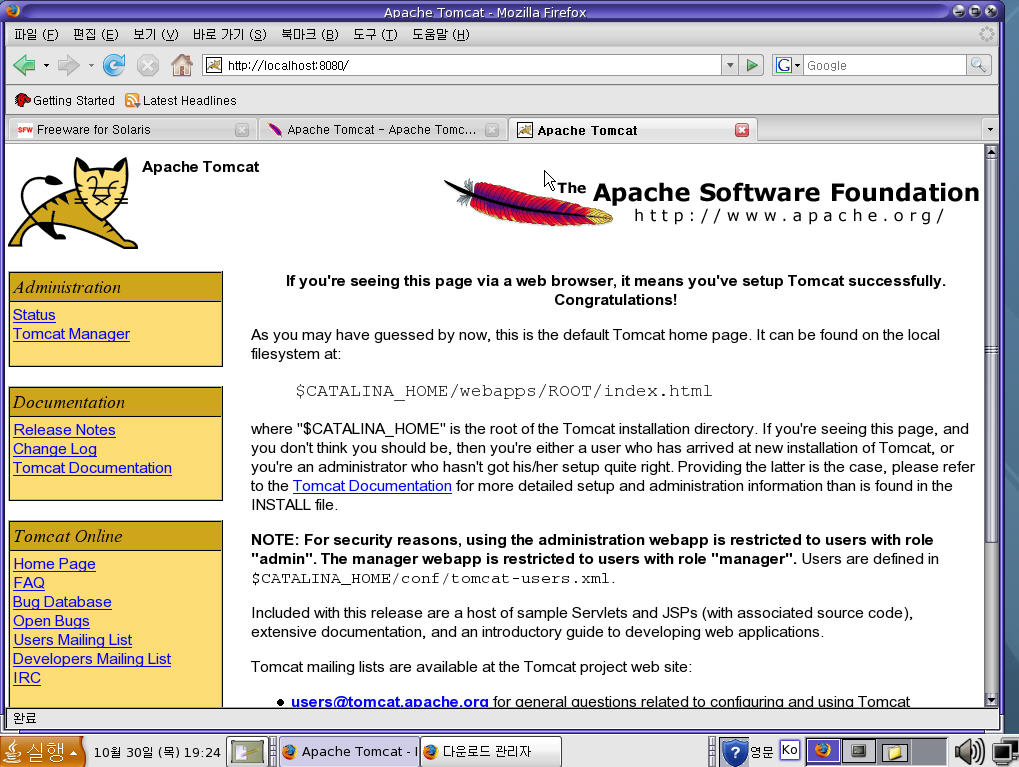Click the site favicon in the address bar
1019x767 pixels.
tap(214, 65)
